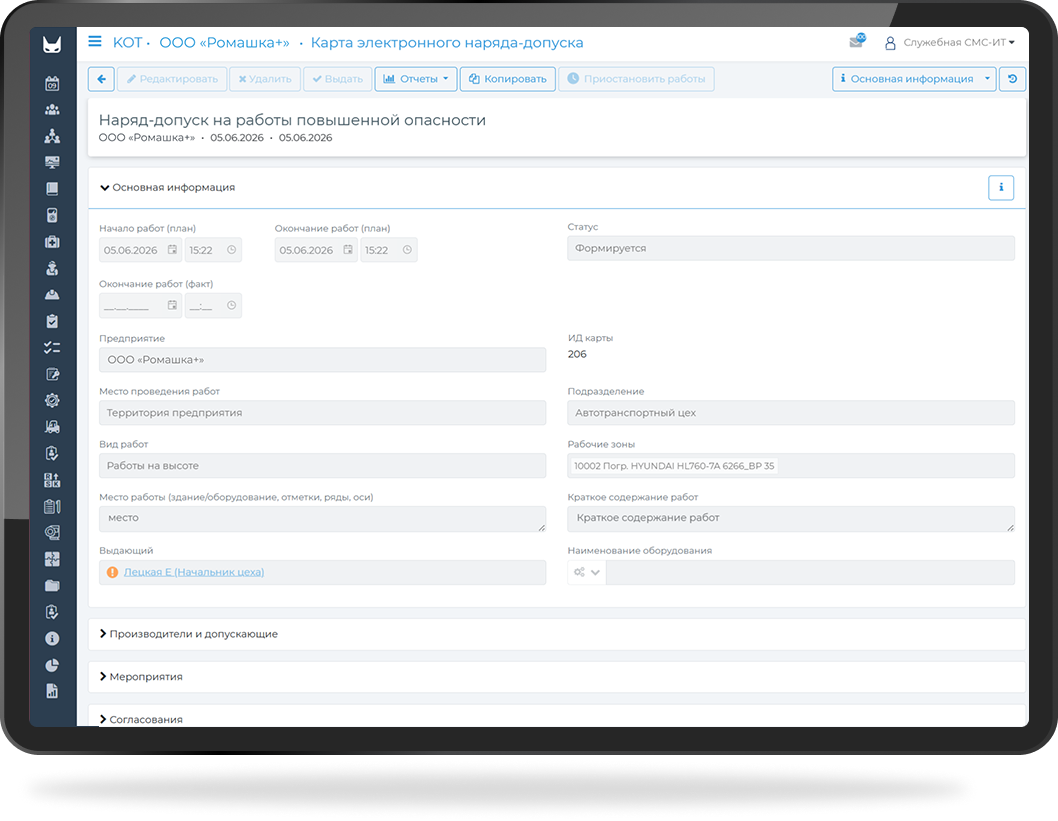This screenshot has height=821, width=1058.
Task: Click the Рабочие зоны tag HYUNDAI HL760-7A
Action: pyautogui.click(x=674, y=465)
